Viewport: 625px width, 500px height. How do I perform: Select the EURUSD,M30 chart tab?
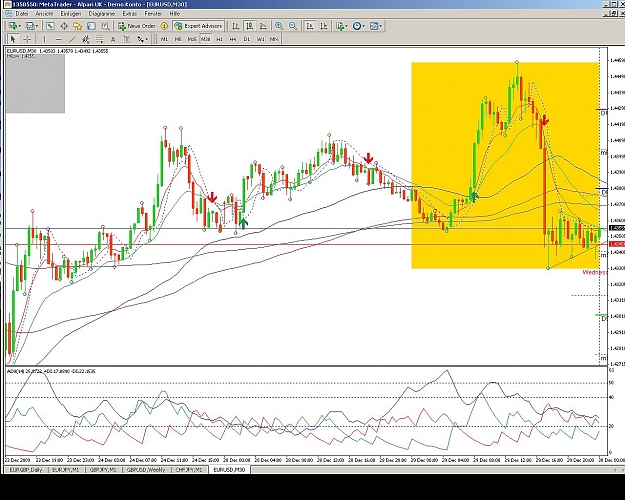230,470
